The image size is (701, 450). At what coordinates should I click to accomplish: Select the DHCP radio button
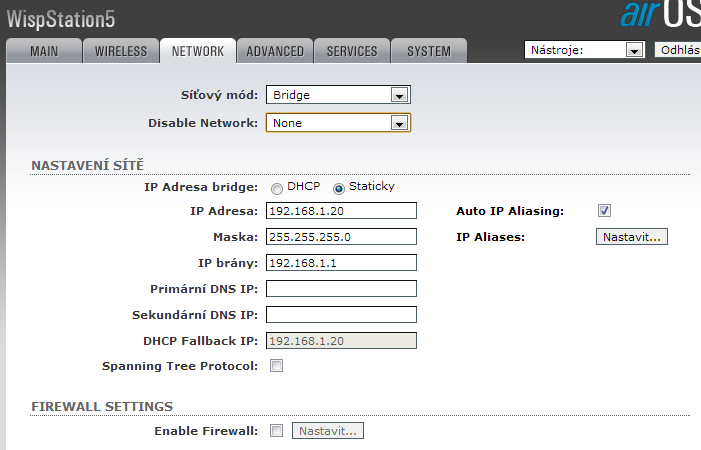pyautogui.click(x=277, y=188)
